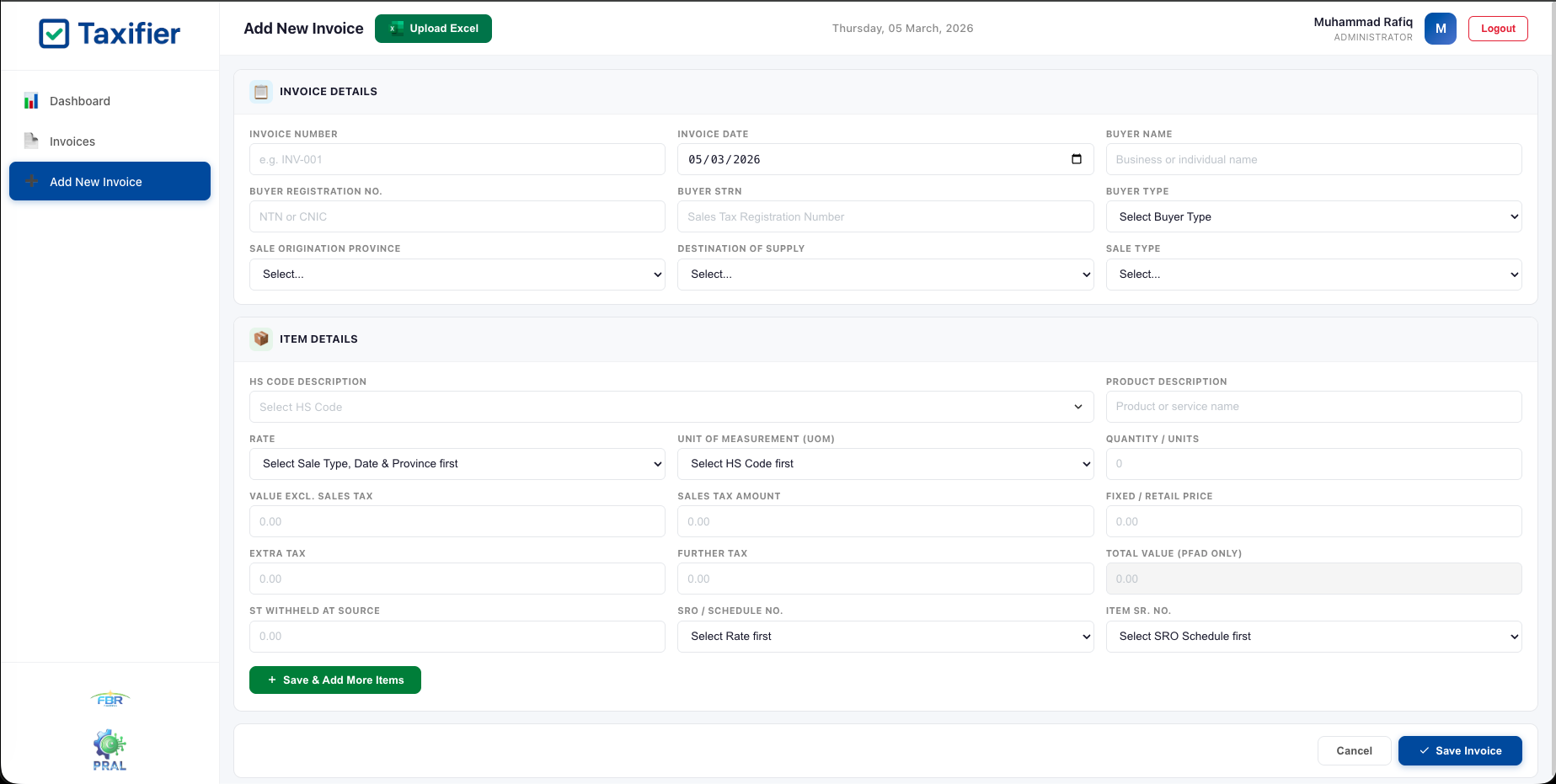Click the Invoices document icon
The image size is (1556, 784).
[31, 141]
